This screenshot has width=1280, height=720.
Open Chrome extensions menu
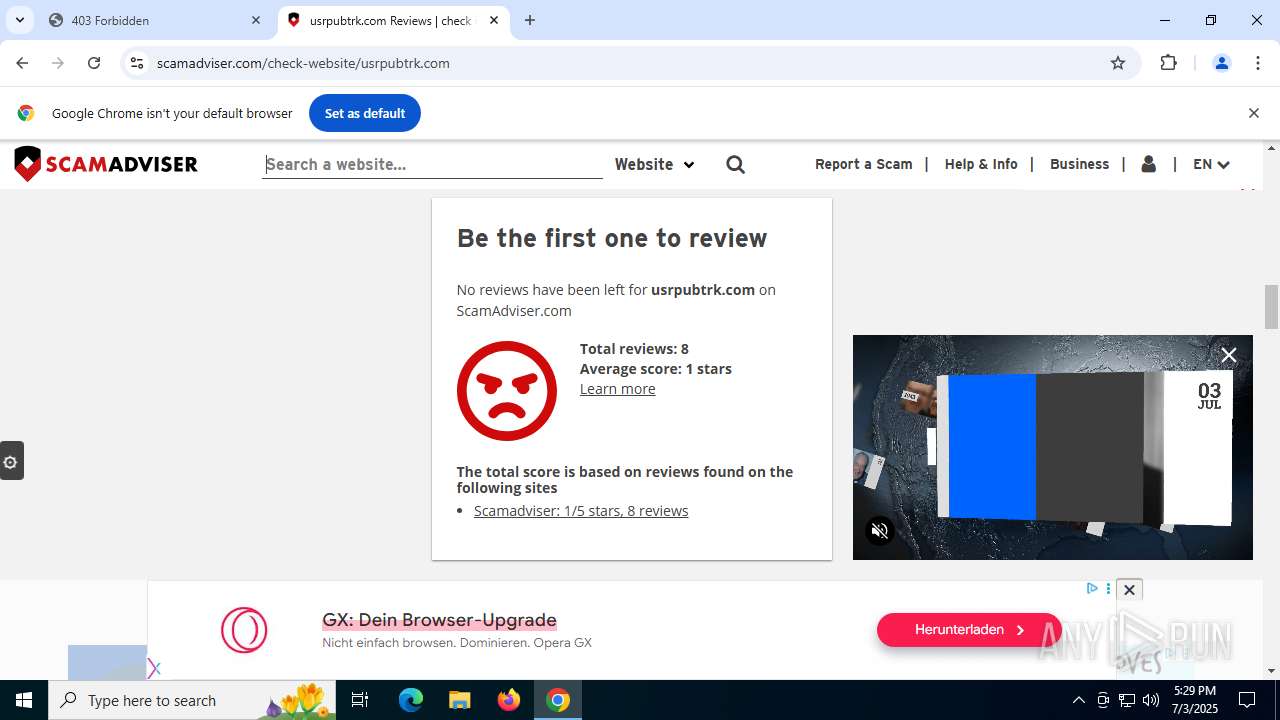(1168, 63)
